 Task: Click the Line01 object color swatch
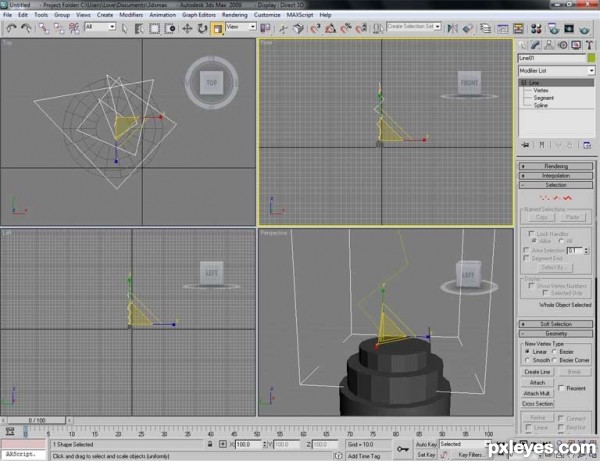pyautogui.click(x=591, y=58)
